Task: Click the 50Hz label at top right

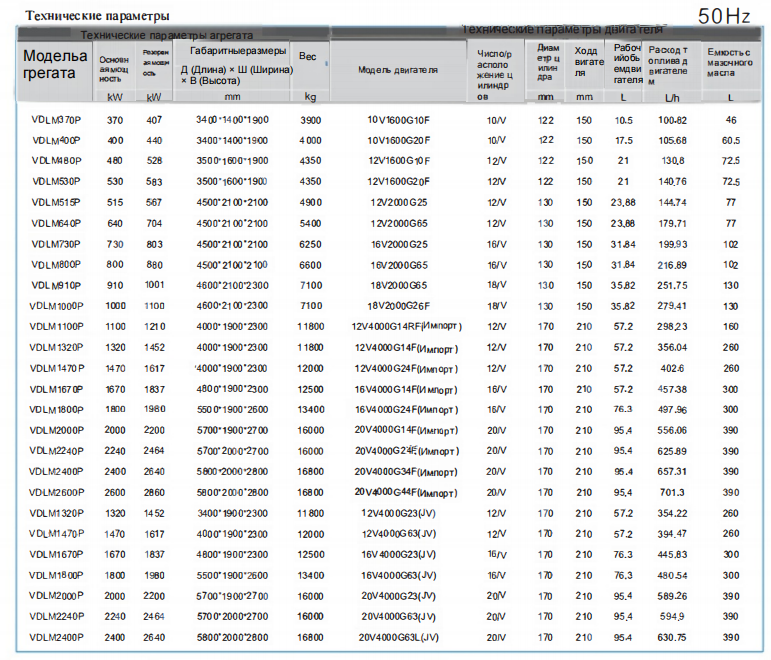Action: [x=724, y=17]
